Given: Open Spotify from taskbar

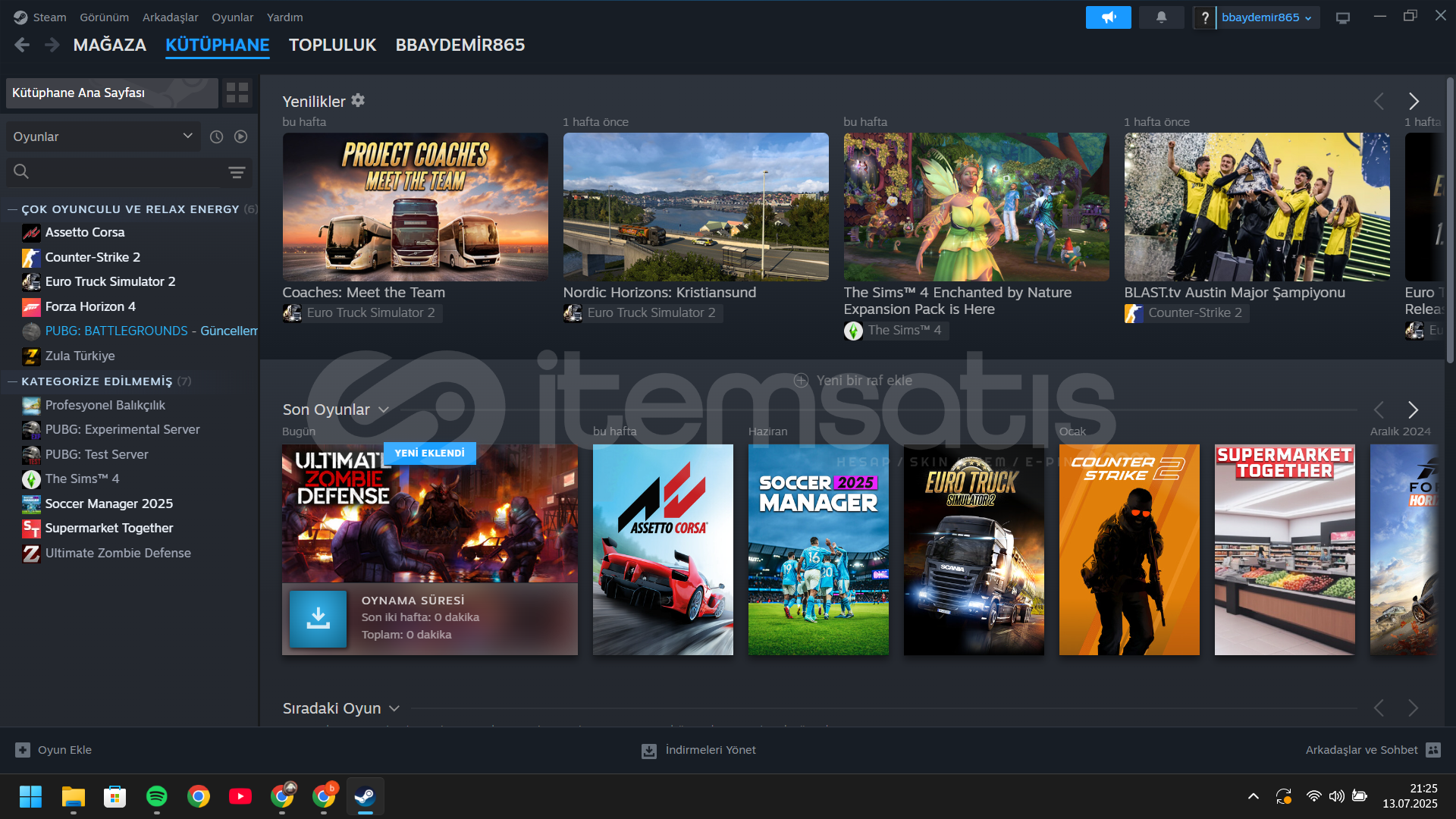Looking at the screenshot, I should [156, 796].
